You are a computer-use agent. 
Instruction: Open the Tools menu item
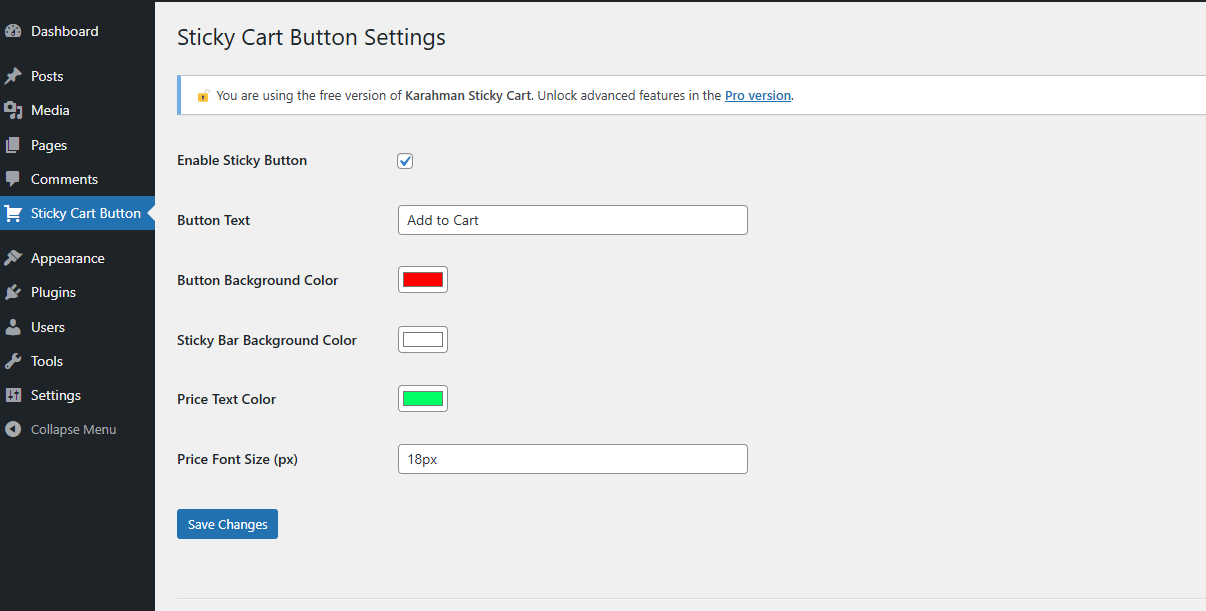(77, 361)
